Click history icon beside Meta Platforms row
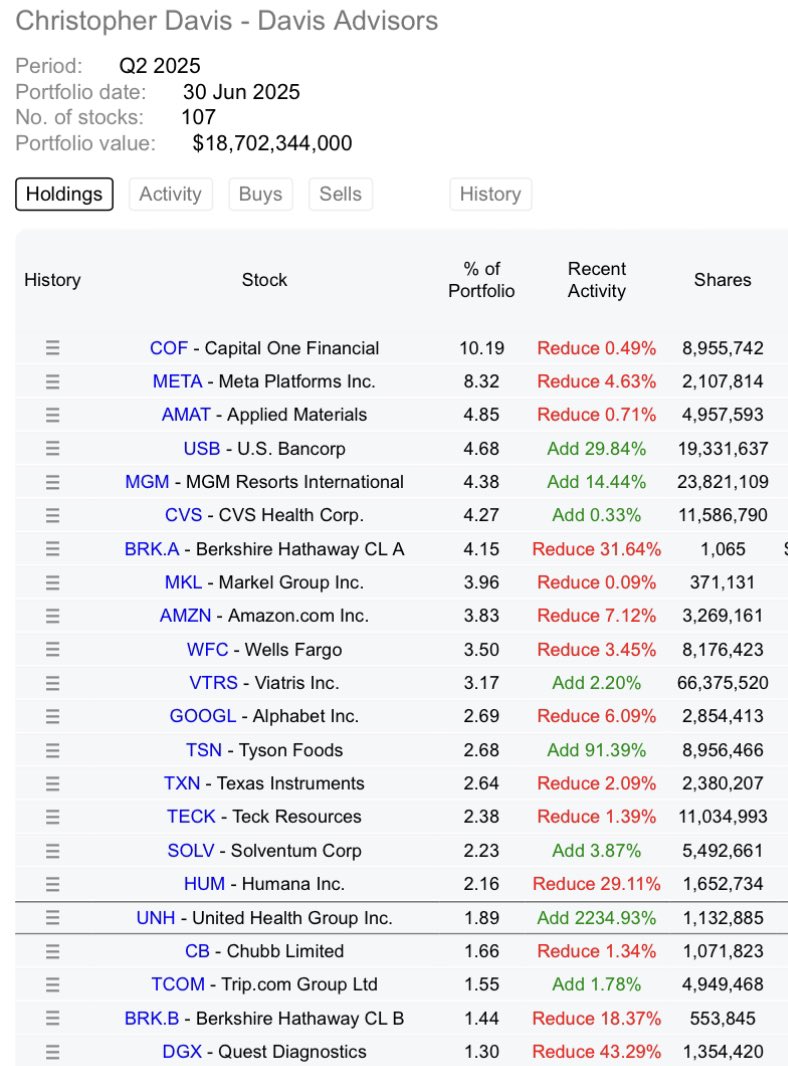Screen dimensions: 788x1066 pyautogui.click(x=52, y=381)
